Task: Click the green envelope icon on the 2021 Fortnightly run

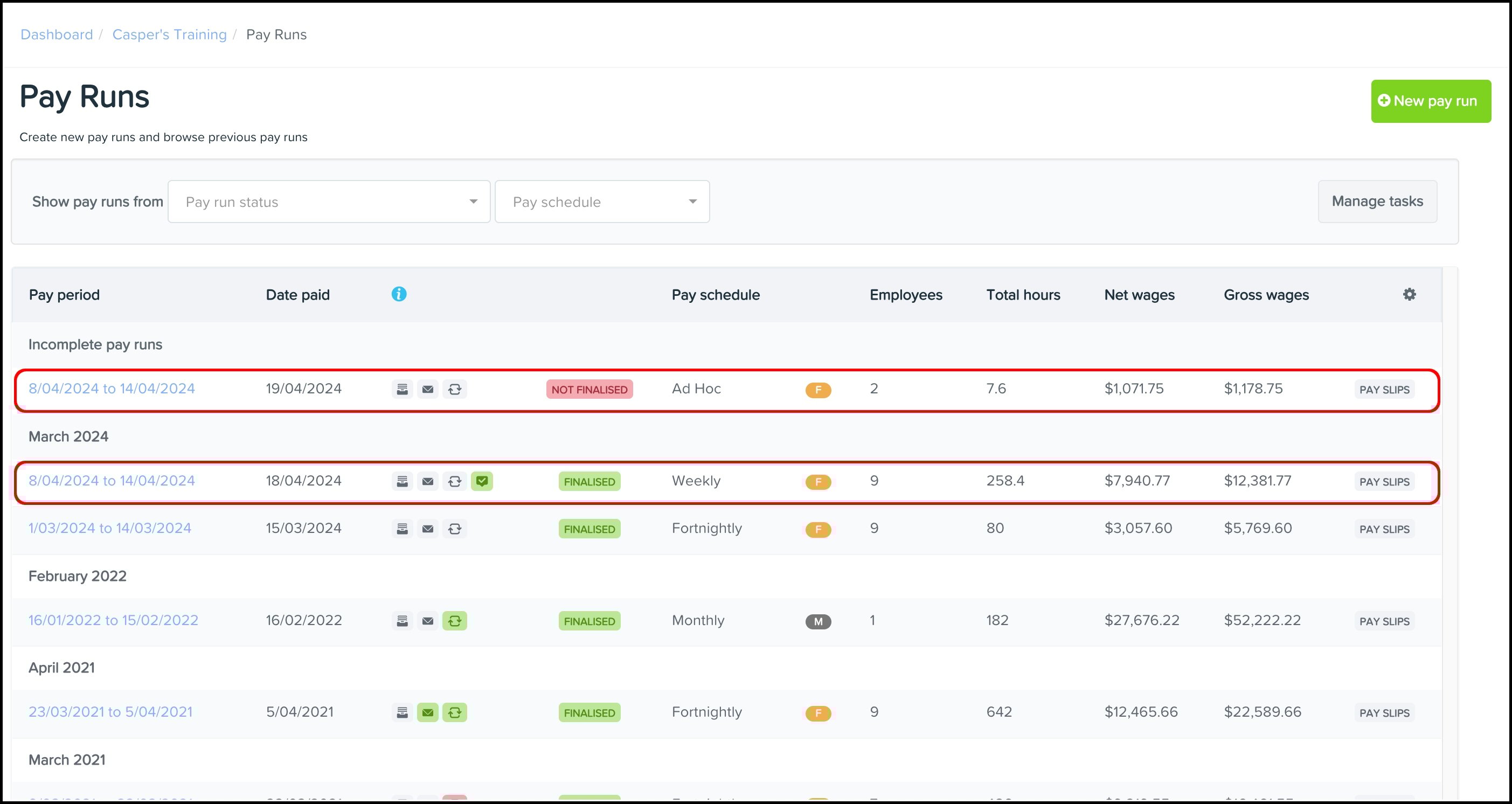Action: click(428, 712)
